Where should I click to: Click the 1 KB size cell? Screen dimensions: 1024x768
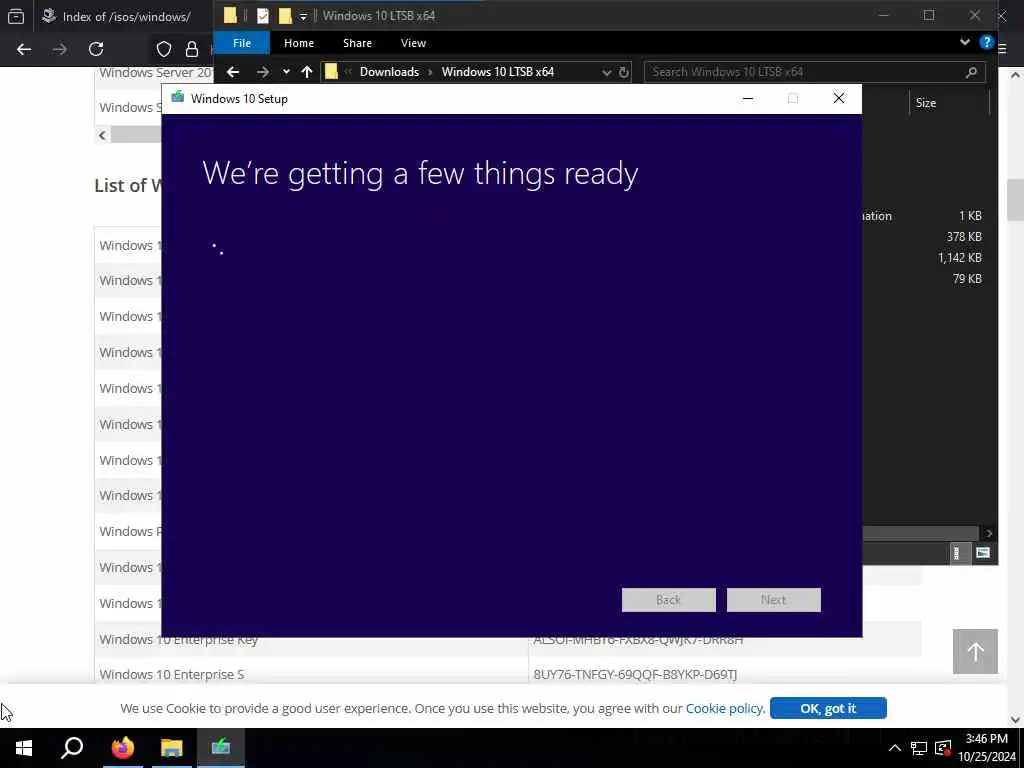970,216
